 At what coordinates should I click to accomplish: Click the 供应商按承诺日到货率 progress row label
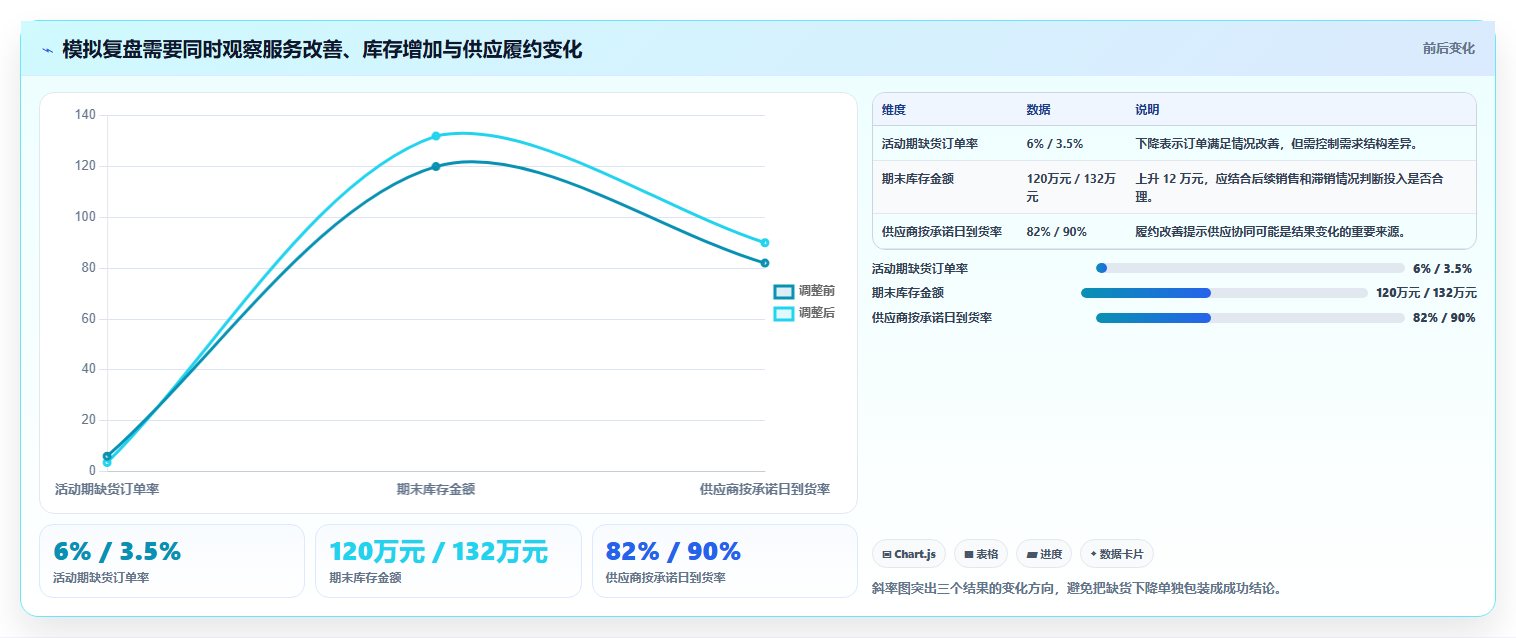[x=932, y=318]
